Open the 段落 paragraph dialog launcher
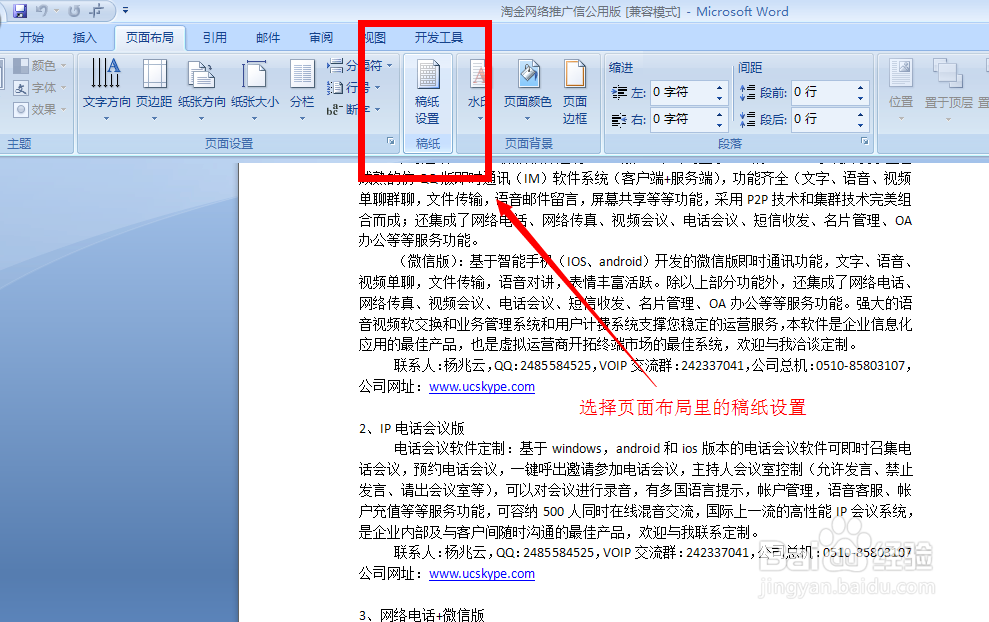This screenshot has width=989, height=622. 865,142
